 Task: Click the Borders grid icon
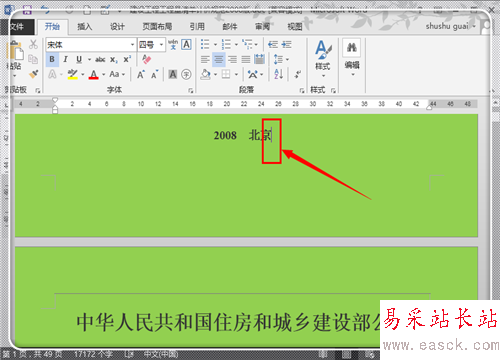226,74
